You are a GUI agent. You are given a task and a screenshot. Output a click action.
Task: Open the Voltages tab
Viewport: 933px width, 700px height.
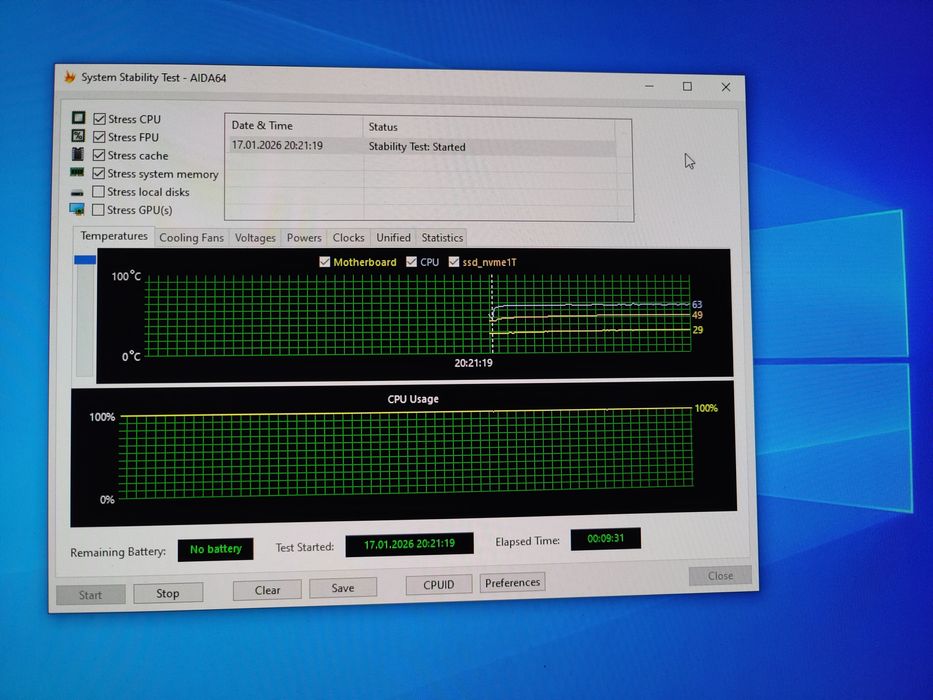click(x=255, y=238)
